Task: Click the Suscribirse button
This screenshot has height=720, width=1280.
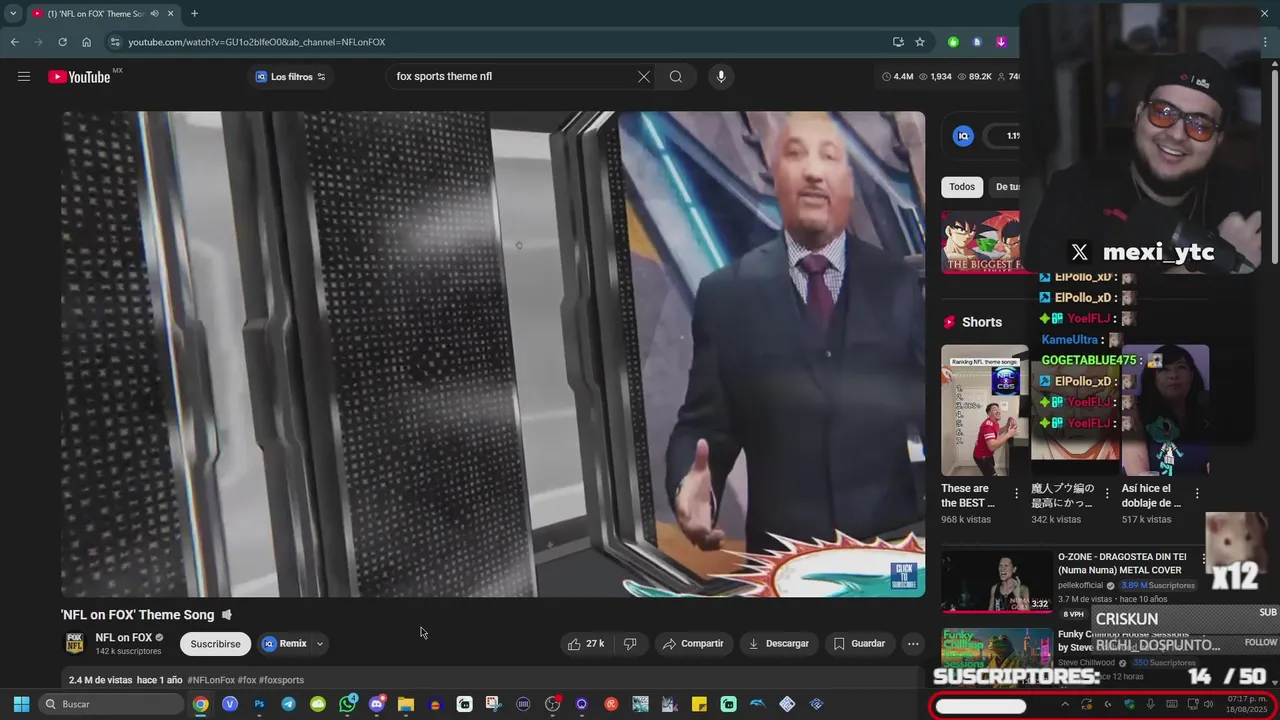Action: click(215, 644)
